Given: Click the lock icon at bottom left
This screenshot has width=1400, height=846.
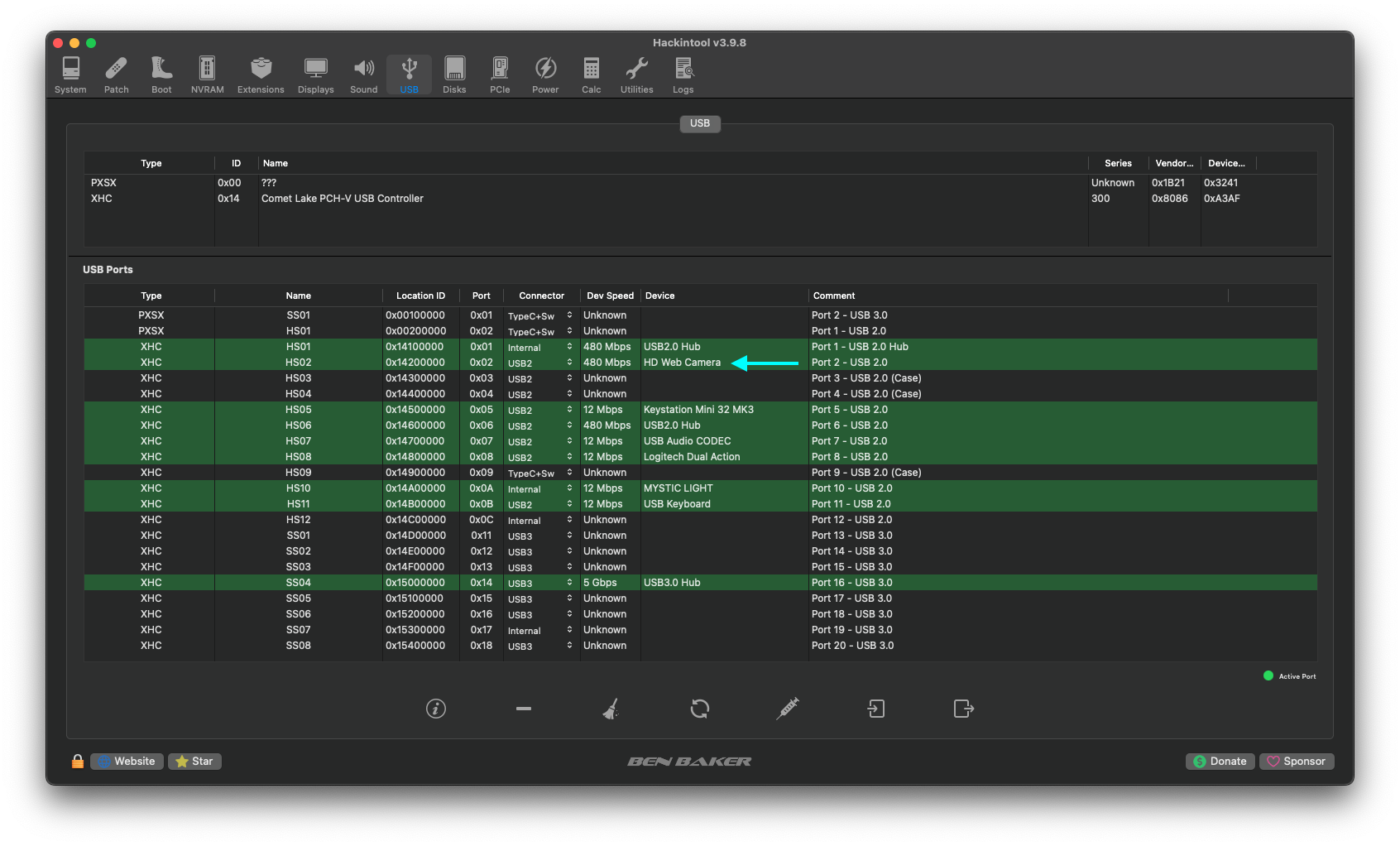Looking at the screenshot, I should pos(78,761).
